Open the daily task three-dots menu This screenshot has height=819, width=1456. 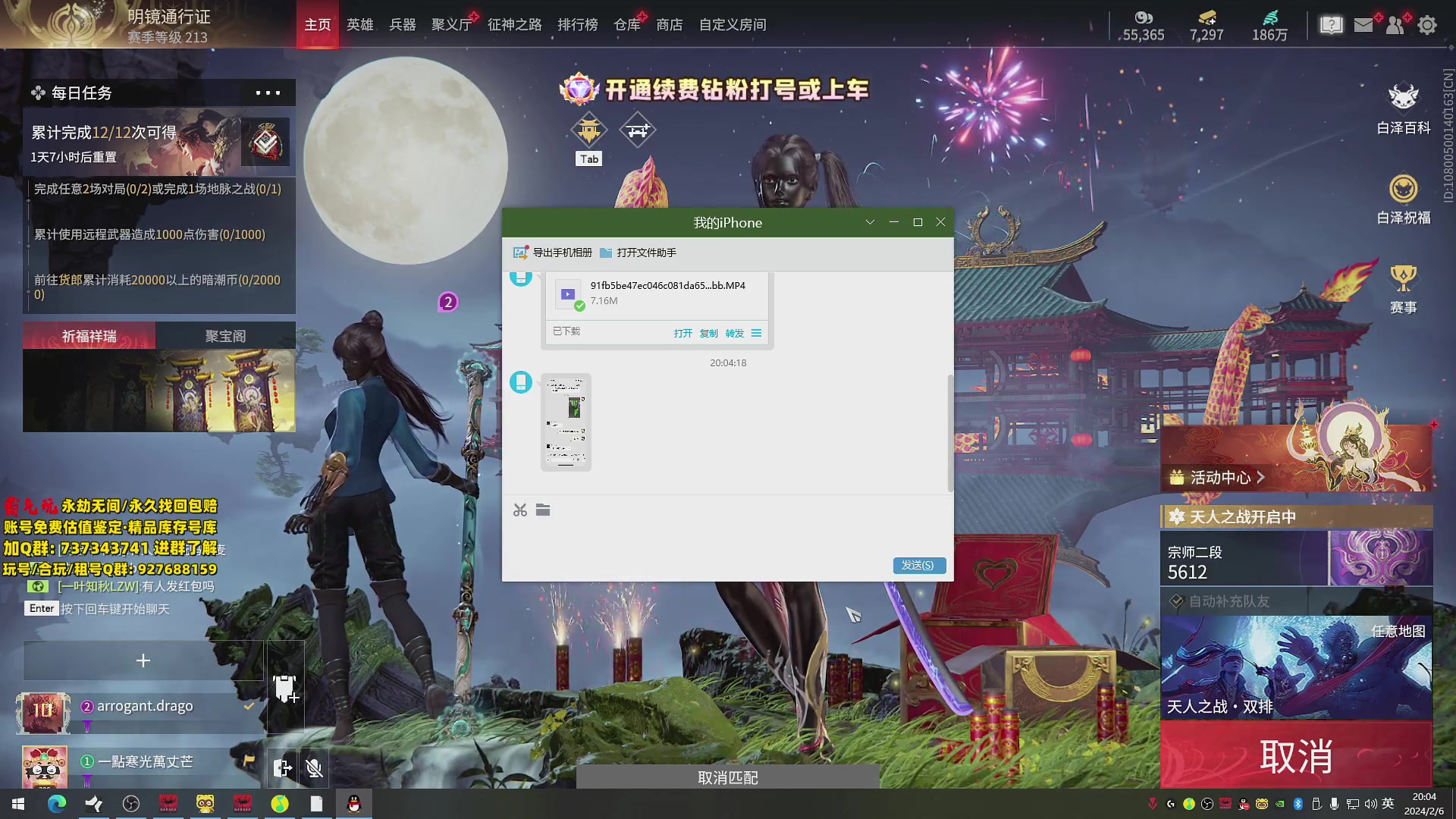coord(268,93)
